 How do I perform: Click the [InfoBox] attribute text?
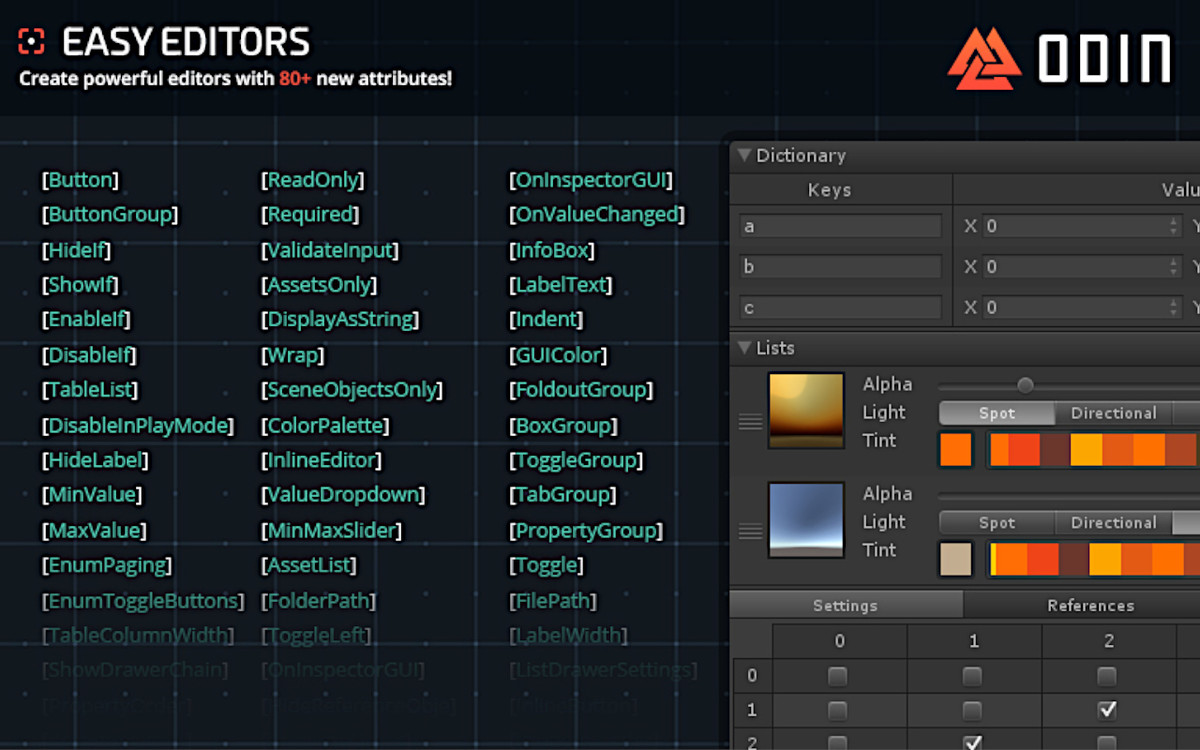pyautogui.click(x=552, y=250)
